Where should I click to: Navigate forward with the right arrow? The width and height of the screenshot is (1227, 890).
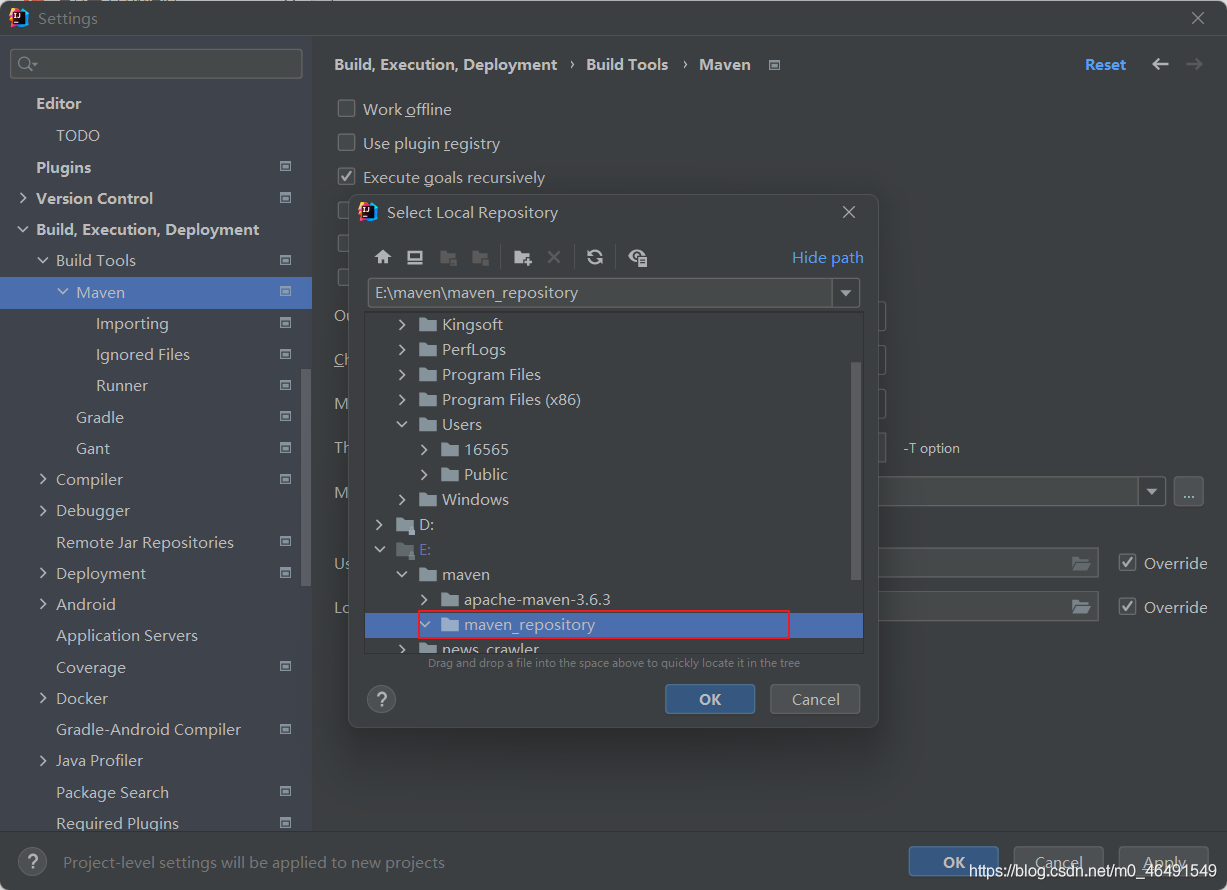[x=1194, y=64]
